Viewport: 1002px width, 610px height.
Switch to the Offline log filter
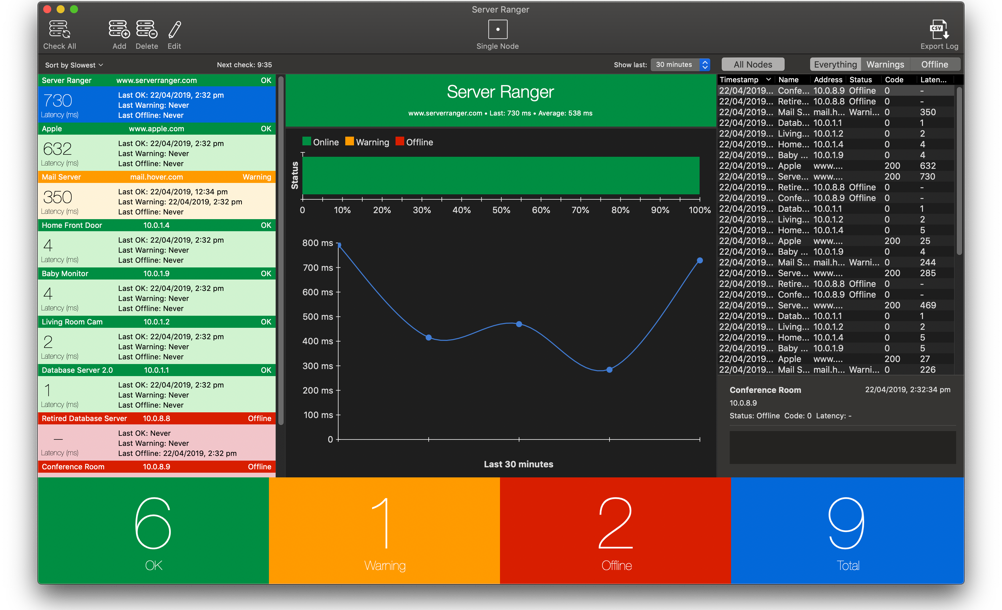(934, 65)
